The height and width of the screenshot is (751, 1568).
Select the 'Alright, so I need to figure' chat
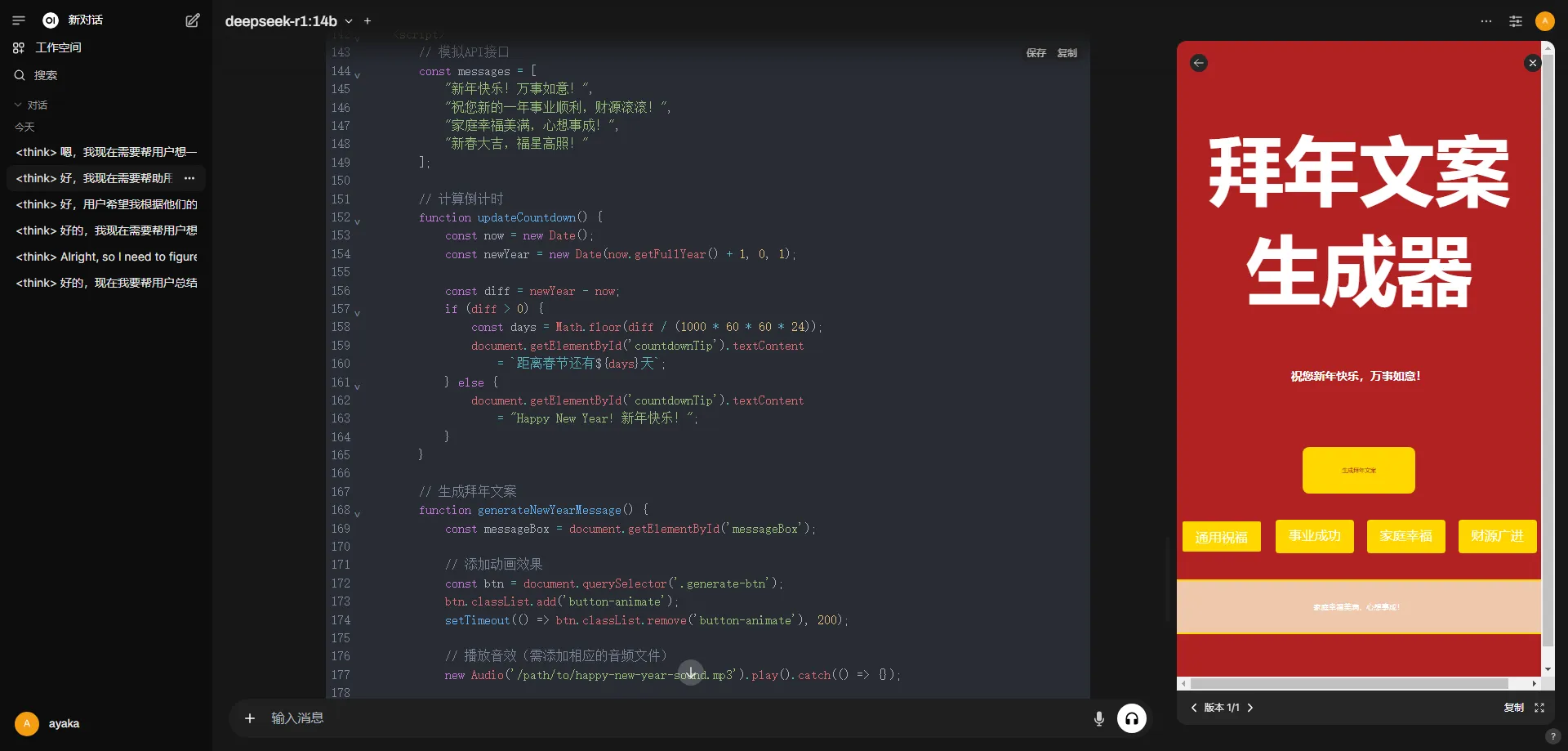pos(106,257)
